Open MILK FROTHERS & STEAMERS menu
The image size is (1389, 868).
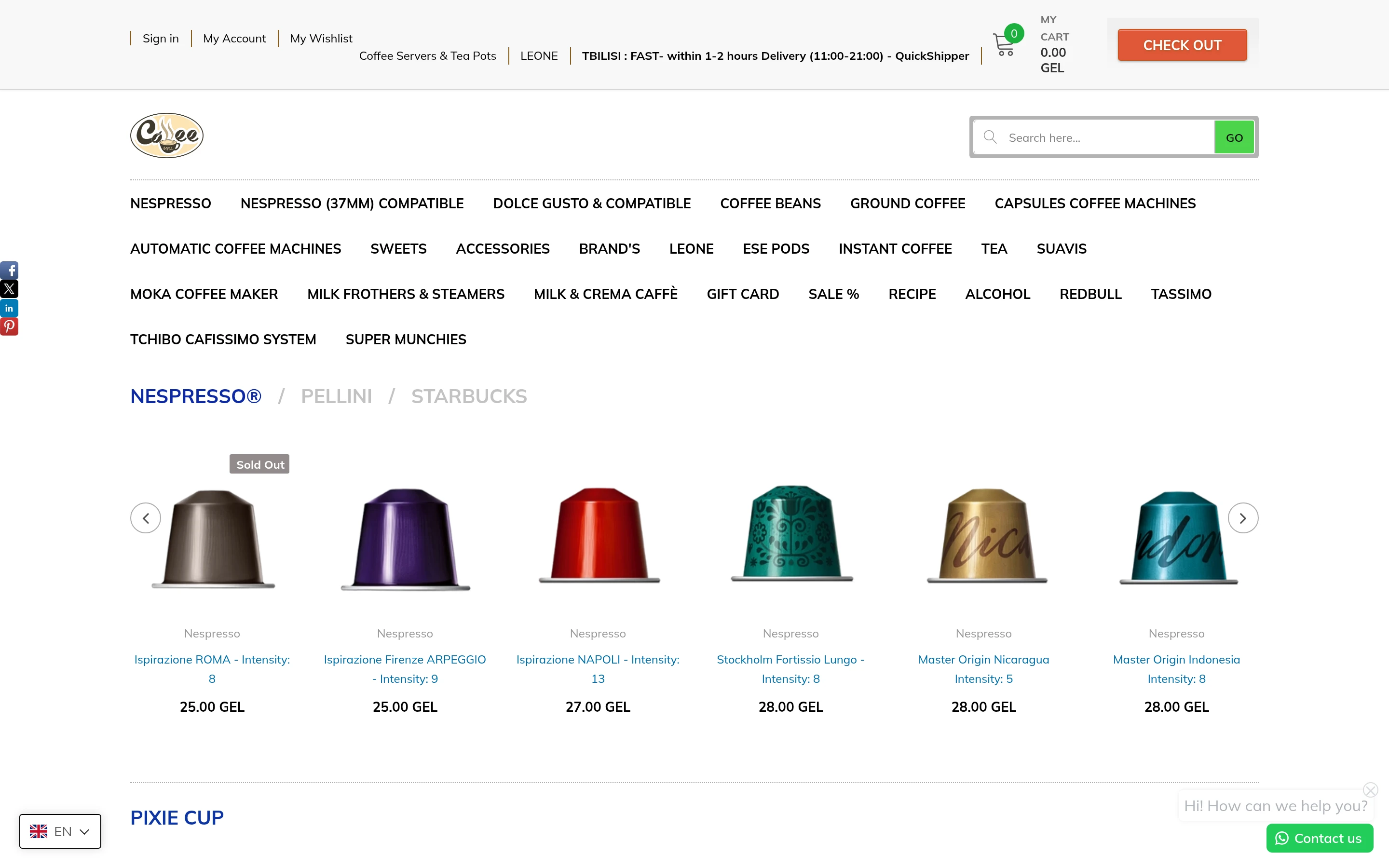pyautogui.click(x=406, y=294)
